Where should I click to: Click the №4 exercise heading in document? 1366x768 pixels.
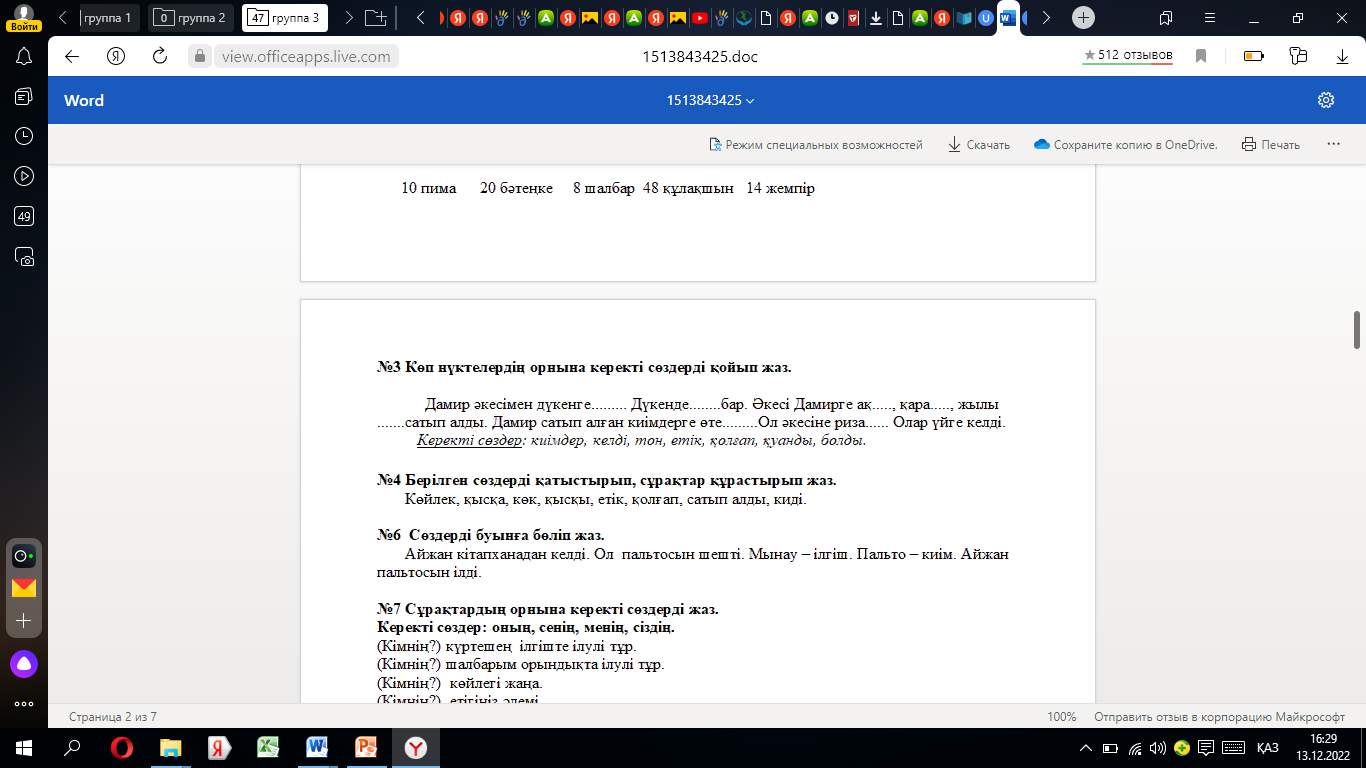606,481
